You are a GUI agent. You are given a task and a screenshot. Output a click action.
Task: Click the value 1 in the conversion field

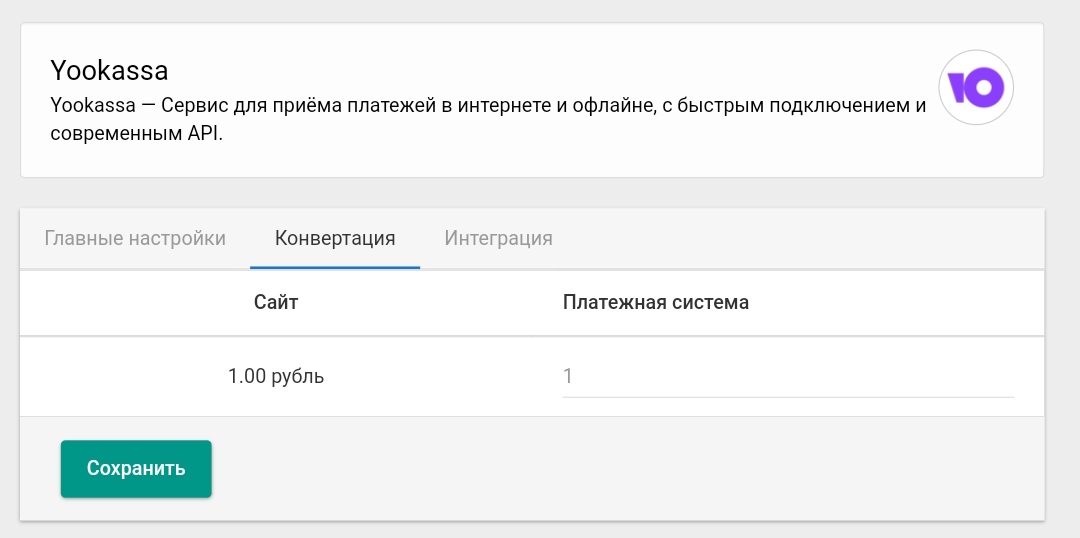[x=568, y=376]
